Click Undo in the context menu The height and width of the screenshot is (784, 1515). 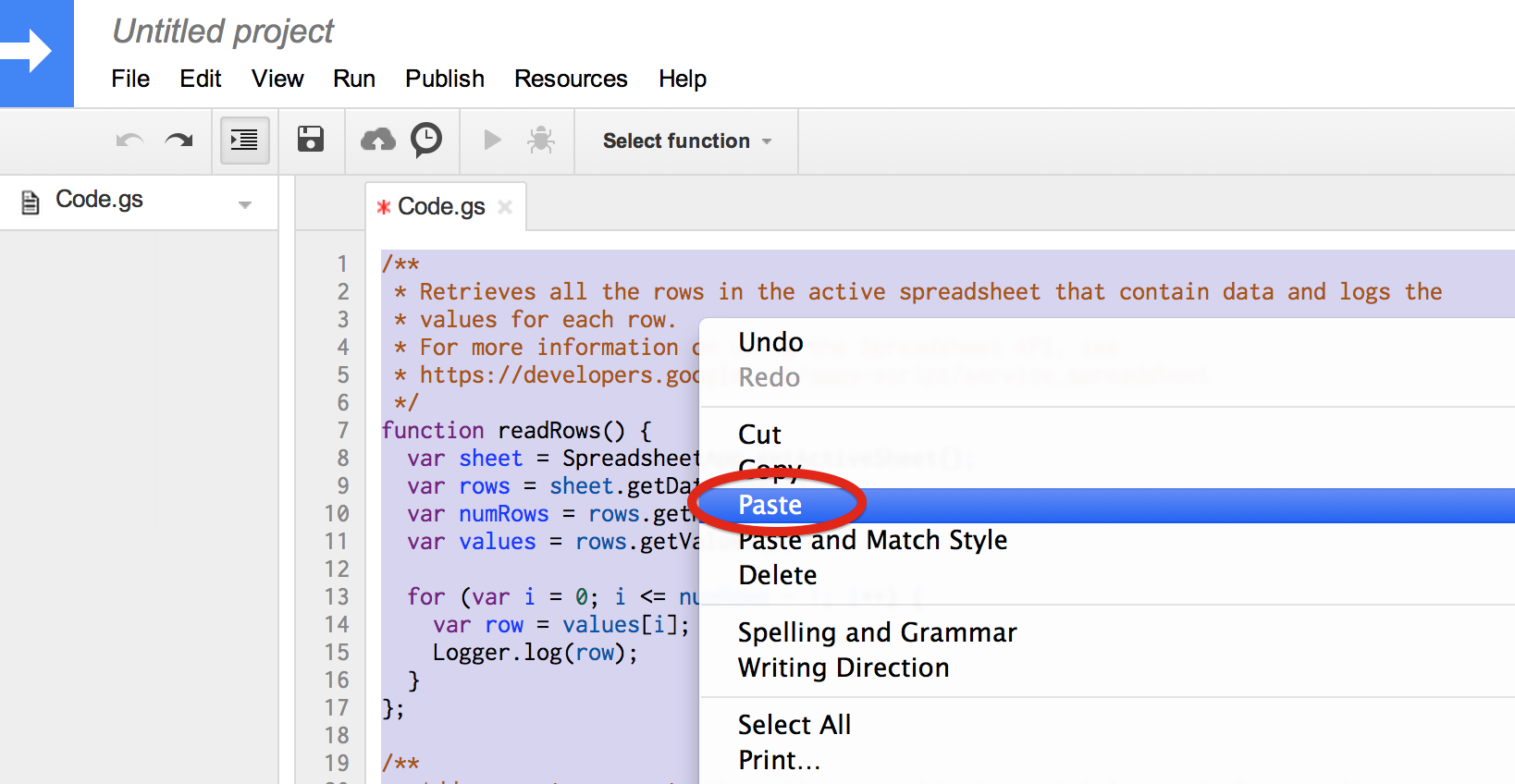pyautogui.click(x=770, y=343)
